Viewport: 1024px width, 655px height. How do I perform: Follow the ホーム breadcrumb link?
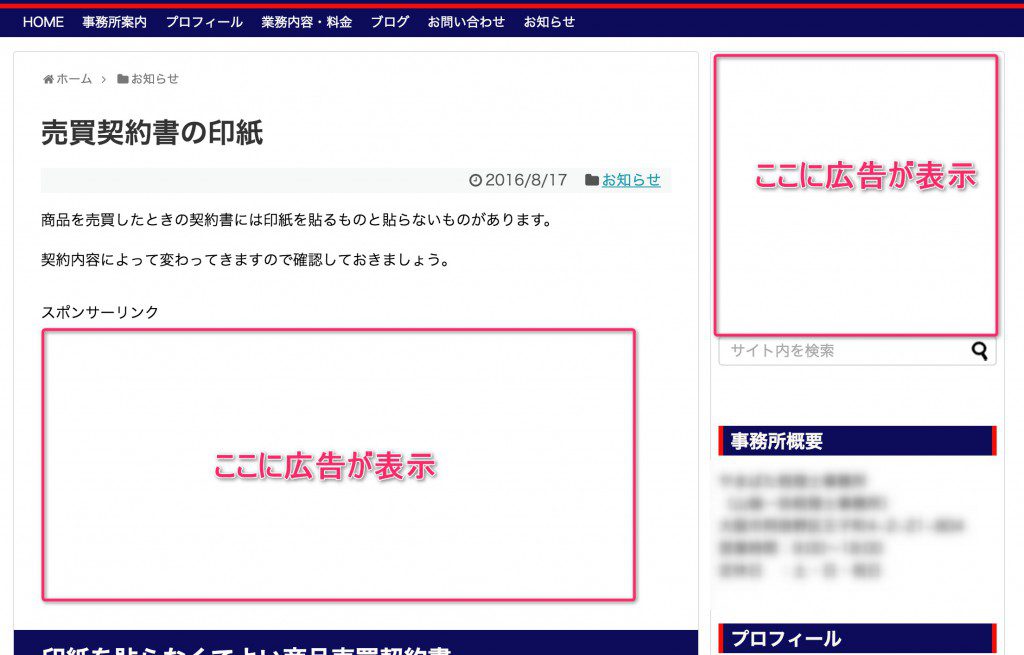tap(74, 79)
